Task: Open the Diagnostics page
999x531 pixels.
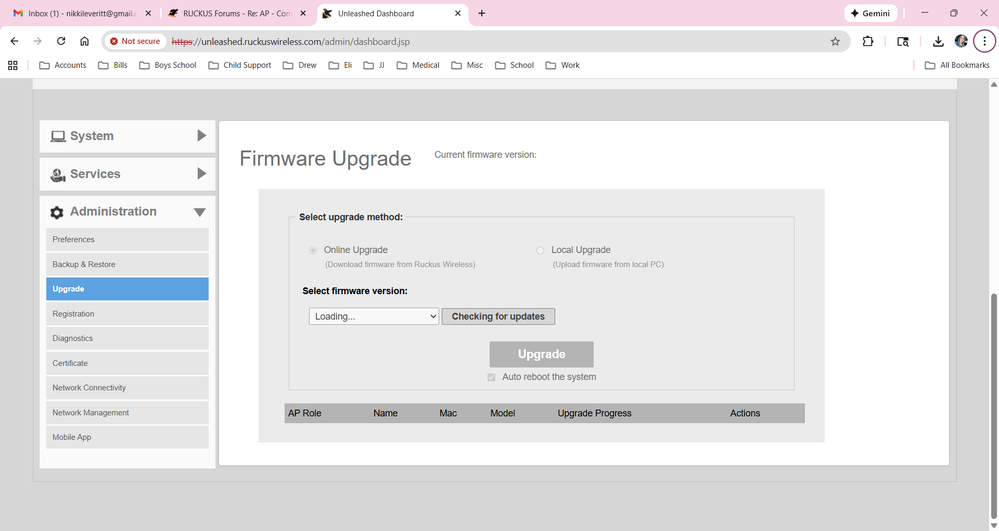Action: click(x=127, y=338)
